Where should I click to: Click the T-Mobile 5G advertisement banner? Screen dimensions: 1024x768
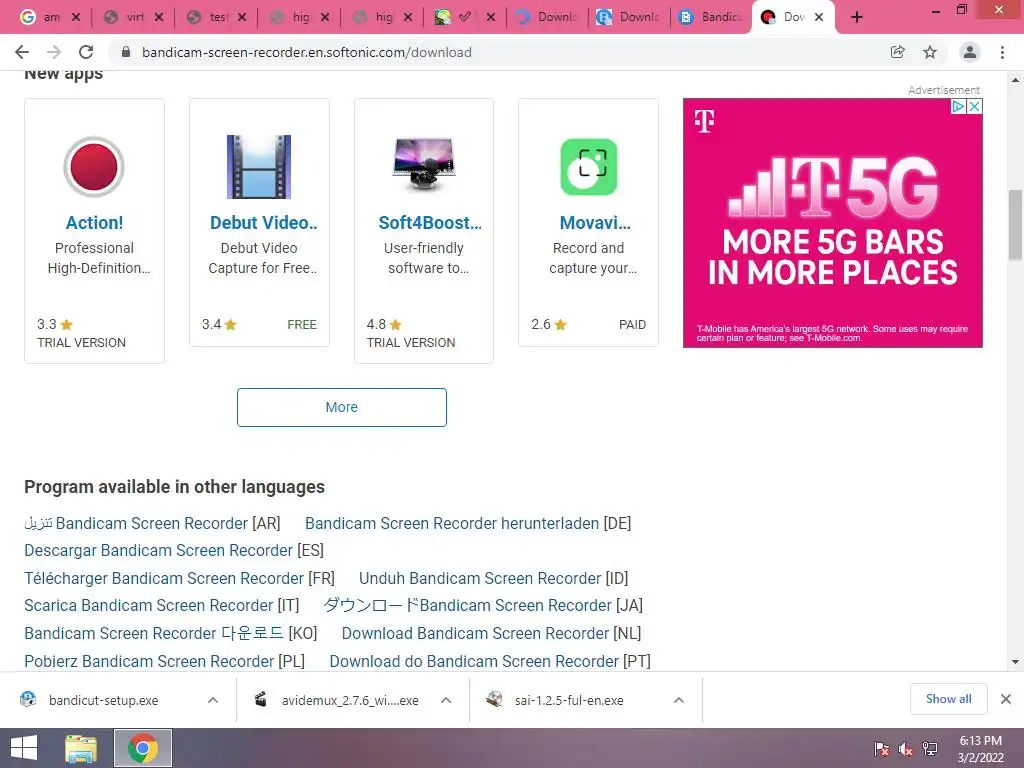[x=833, y=223]
